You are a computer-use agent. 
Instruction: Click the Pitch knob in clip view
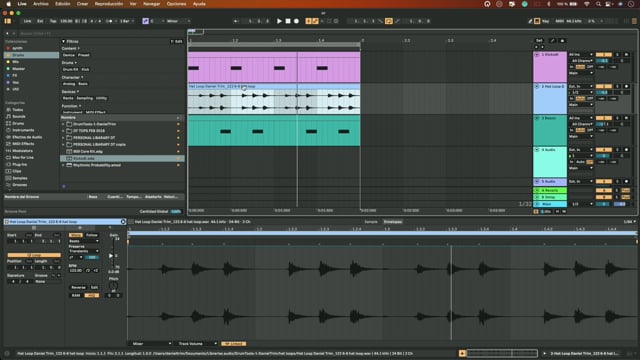(x=113, y=286)
